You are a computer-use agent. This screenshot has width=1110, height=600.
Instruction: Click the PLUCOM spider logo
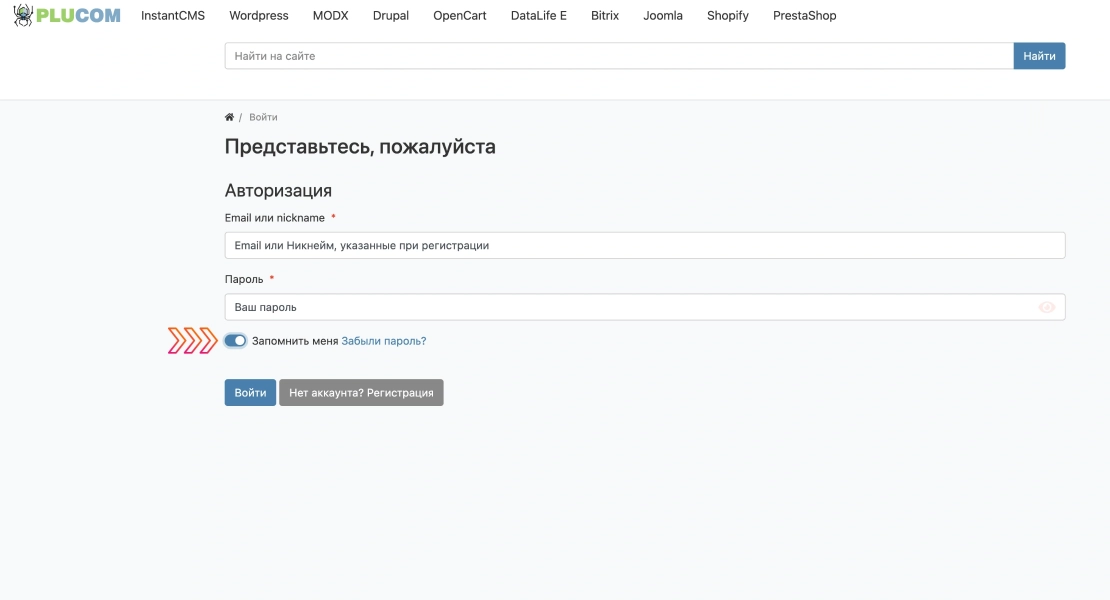[67, 16]
